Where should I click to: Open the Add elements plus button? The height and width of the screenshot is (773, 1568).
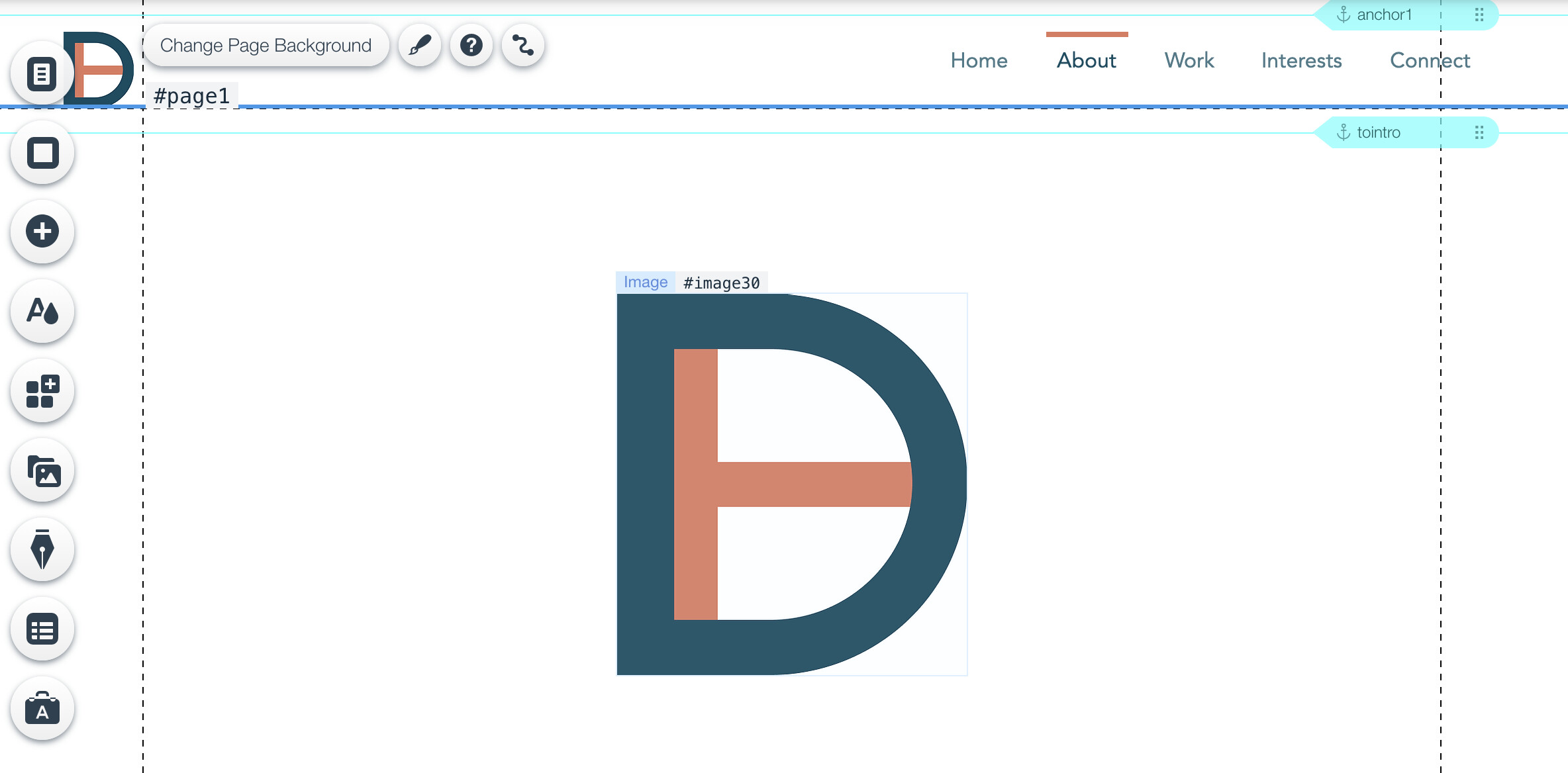coord(42,232)
